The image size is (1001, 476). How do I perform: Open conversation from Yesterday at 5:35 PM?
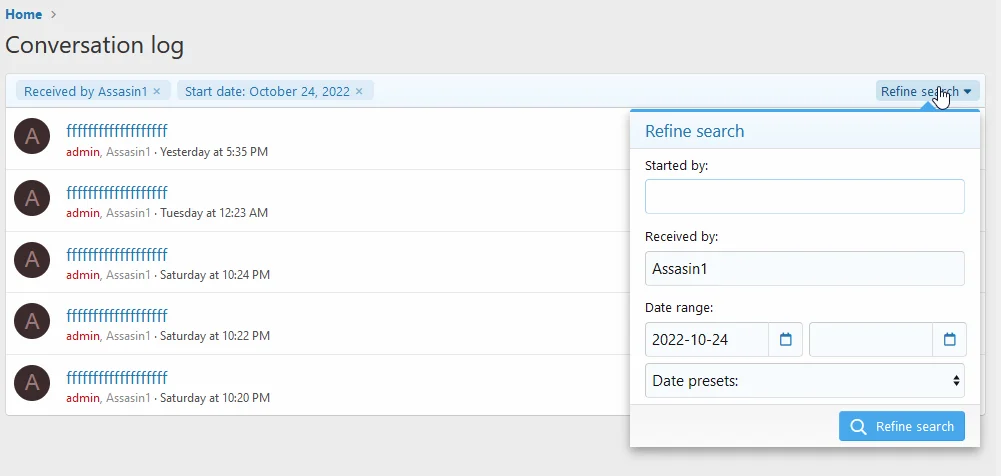point(117,131)
